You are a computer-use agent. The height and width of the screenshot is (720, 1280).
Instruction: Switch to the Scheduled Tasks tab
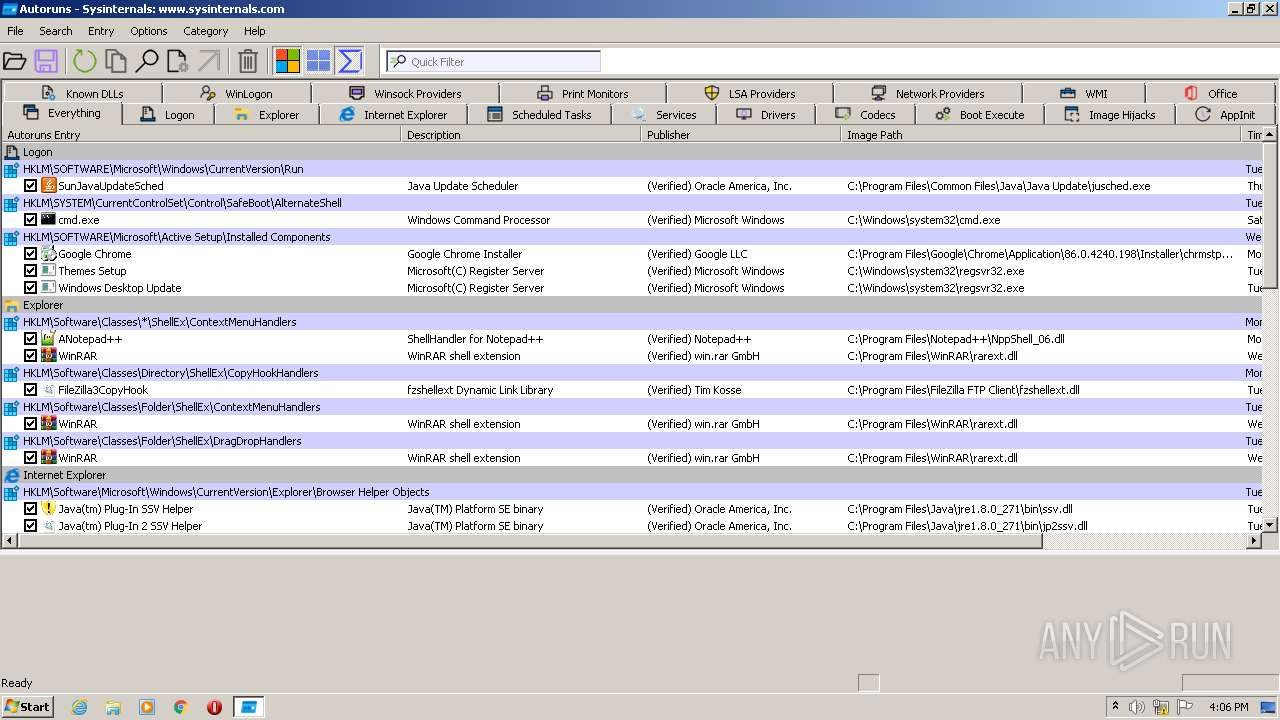pos(538,115)
